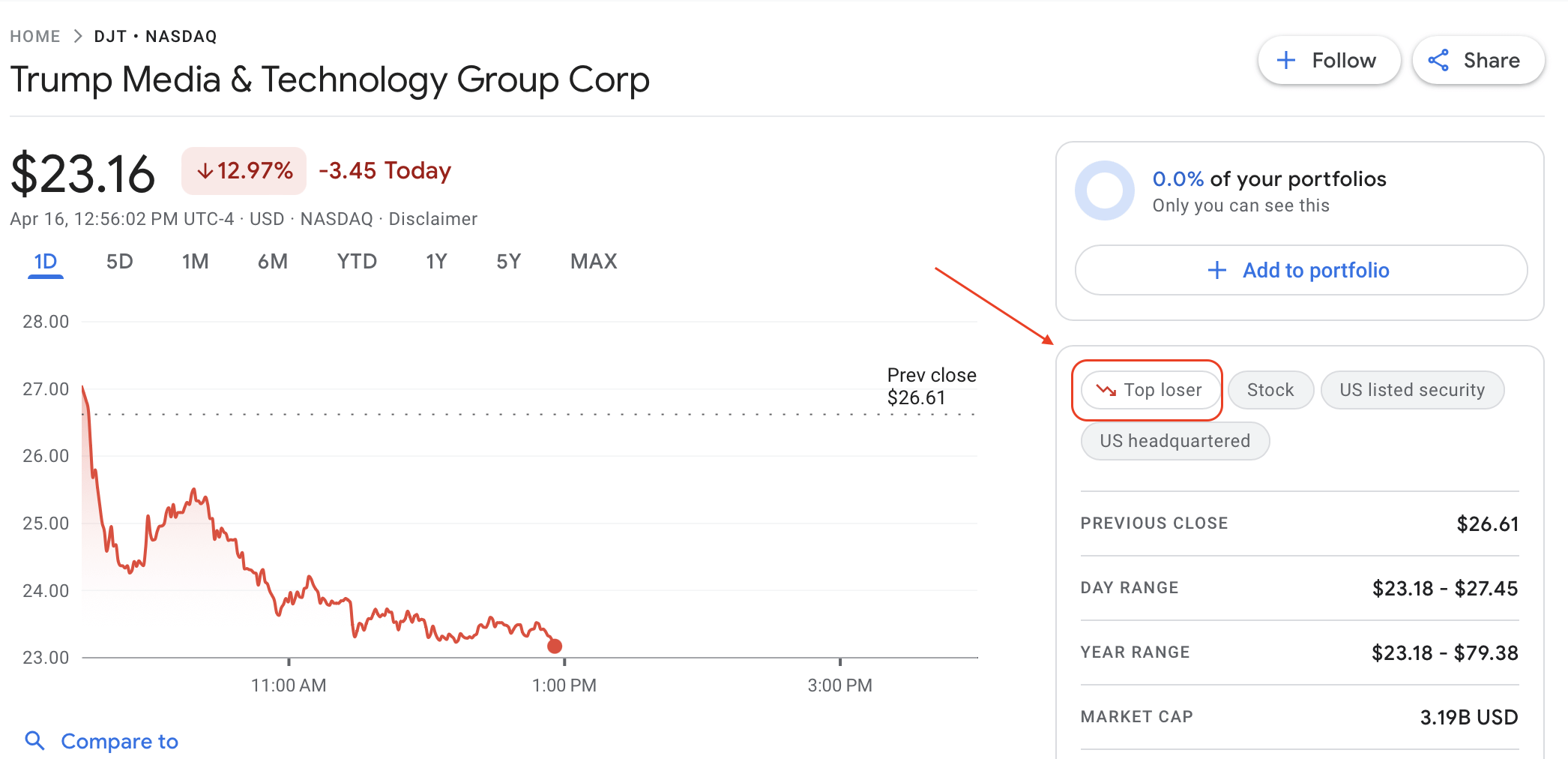
Task: Click the plus icon beside Add to portfolio
Action: point(1217,270)
